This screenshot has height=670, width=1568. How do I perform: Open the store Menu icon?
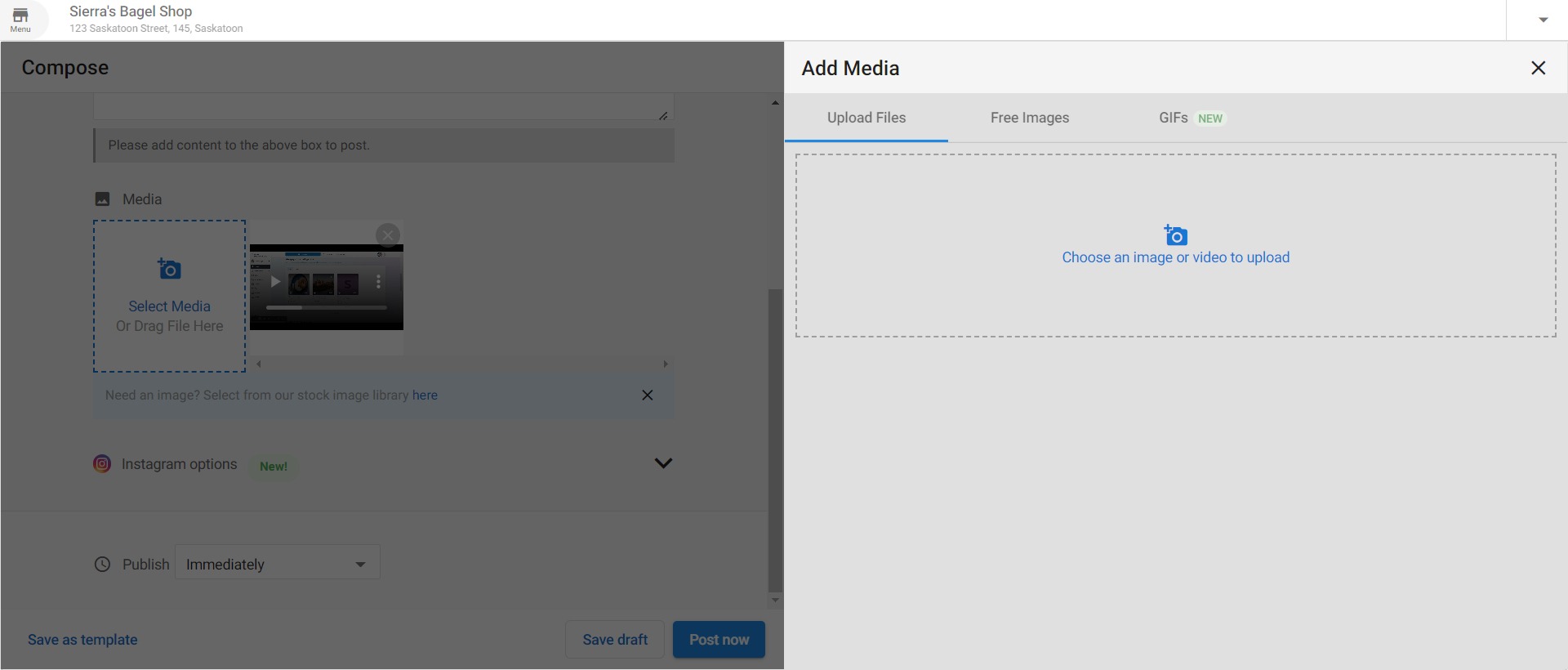(x=20, y=20)
